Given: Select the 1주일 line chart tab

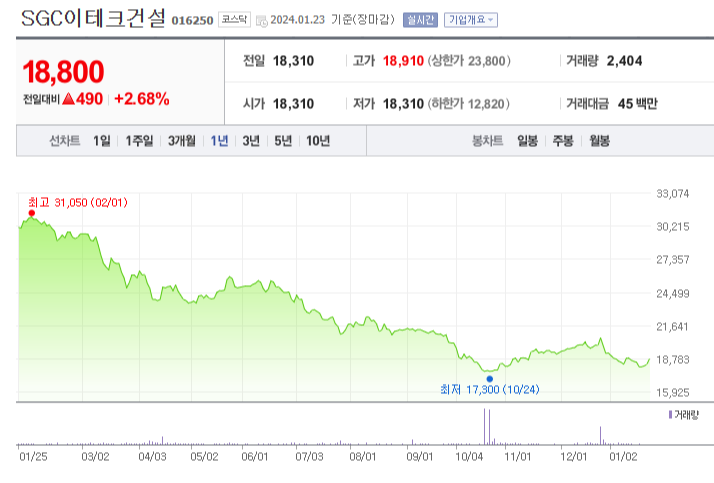Looking at the screenshot, I should point(139,141).
